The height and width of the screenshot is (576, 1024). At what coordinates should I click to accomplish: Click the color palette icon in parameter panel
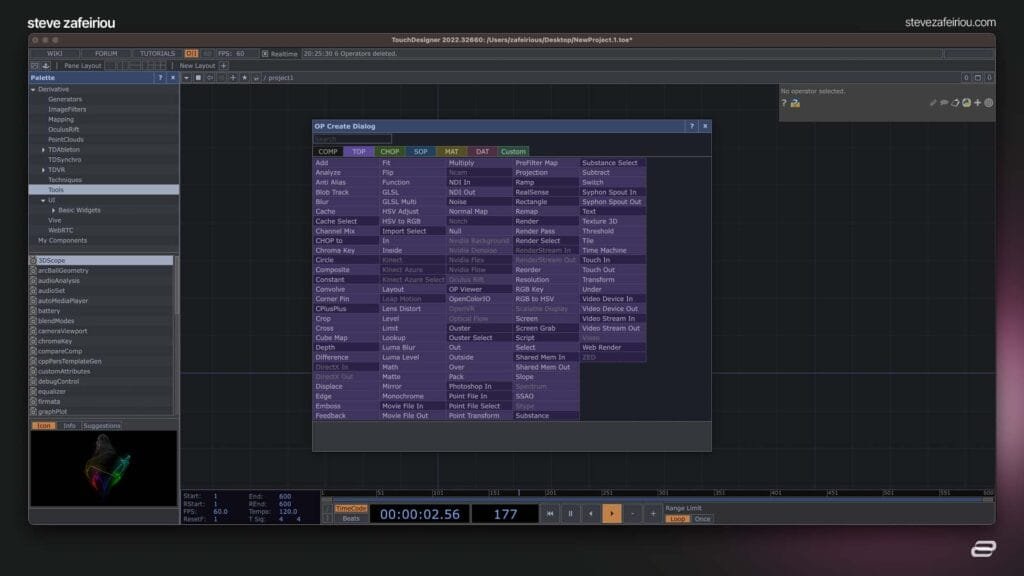pos(966,103)
